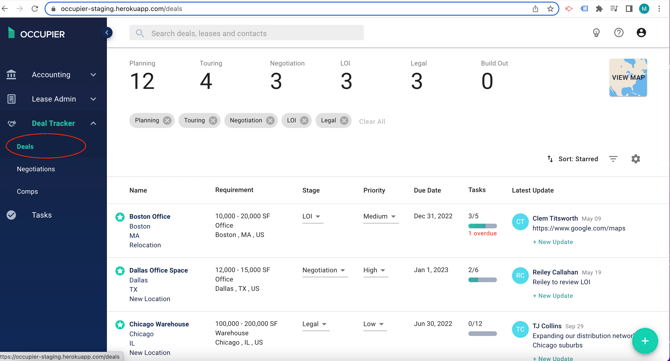This screenshot has width=670, height=361.
Task: Open the Boston Office deal link
Action: (150, 217)
